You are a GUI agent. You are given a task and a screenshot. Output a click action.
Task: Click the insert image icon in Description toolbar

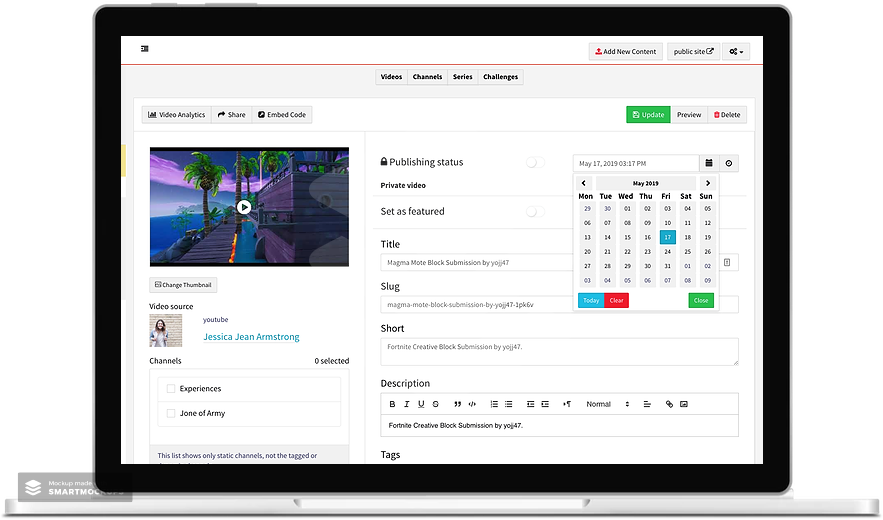tap(684, 404)
